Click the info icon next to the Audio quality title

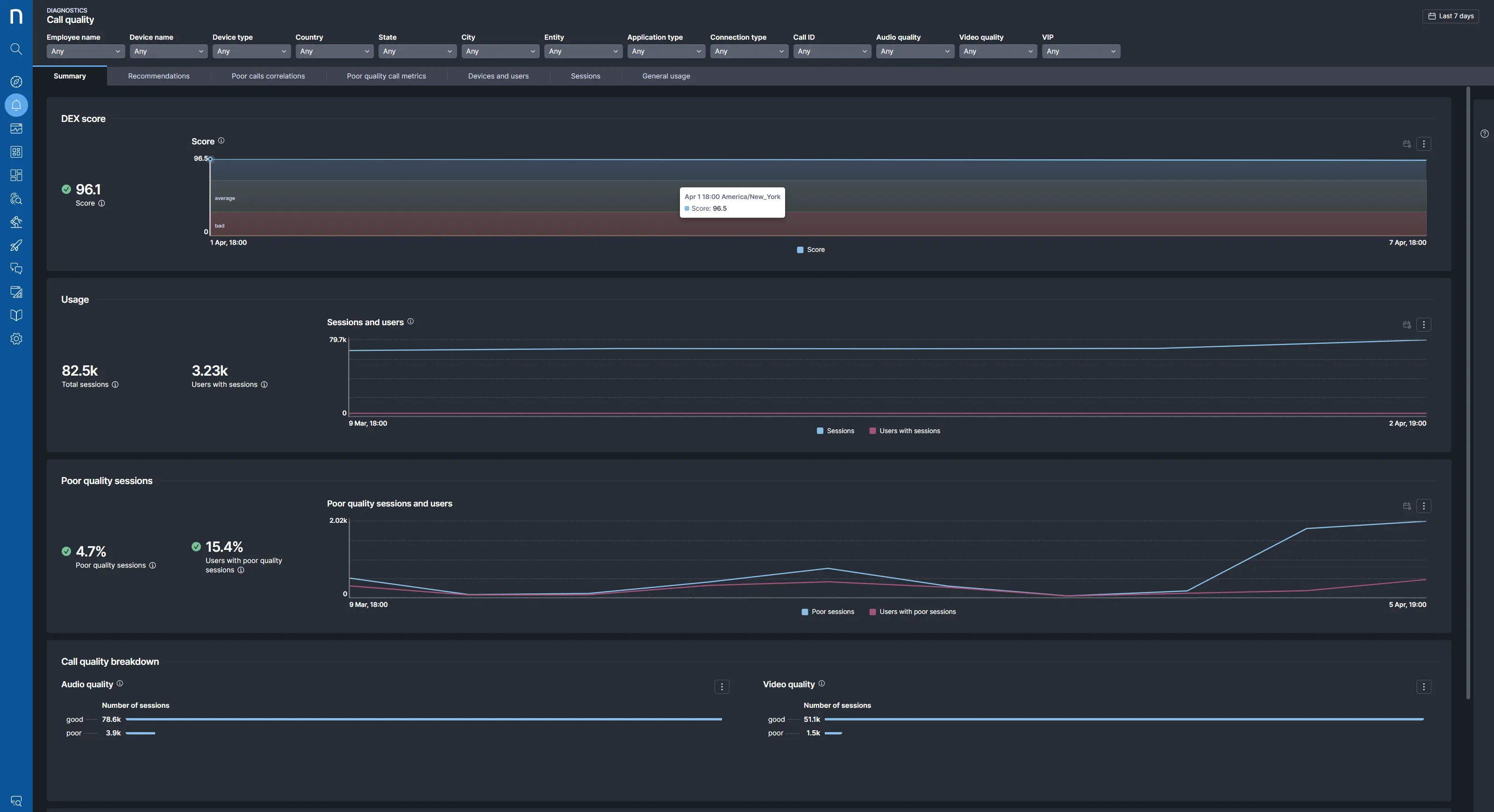click(120, 684)
